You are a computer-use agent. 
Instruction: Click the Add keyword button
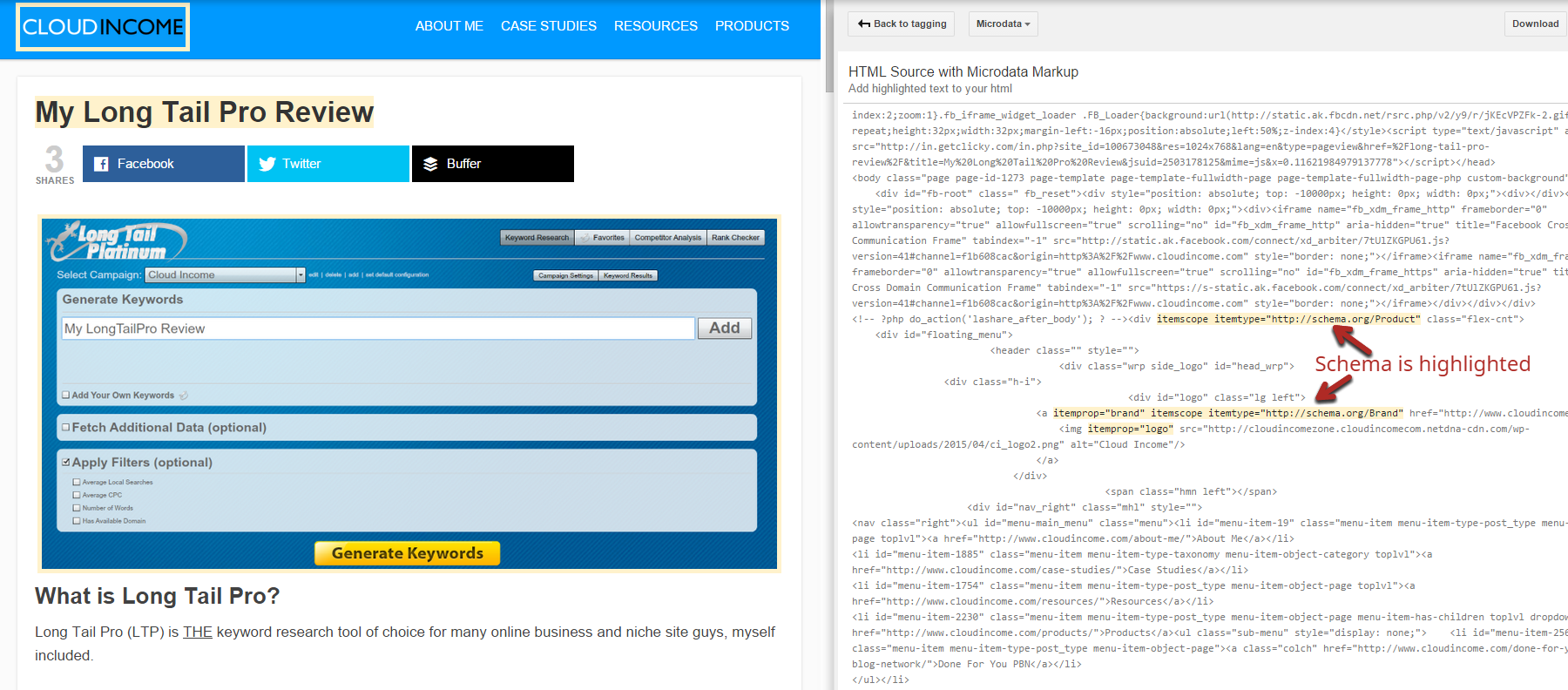[725, 328]
